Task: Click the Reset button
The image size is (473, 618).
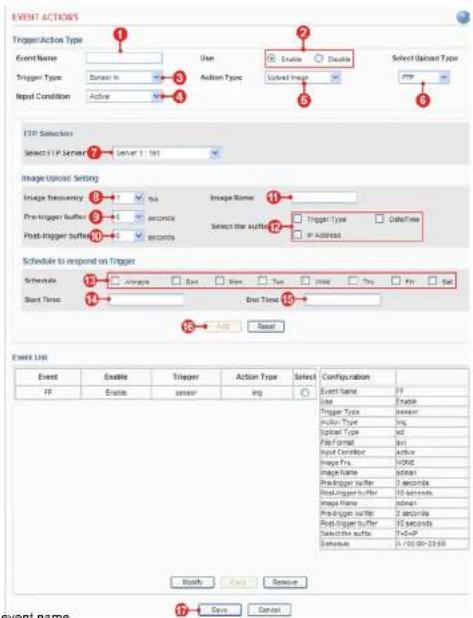Action: pos(266,326)
